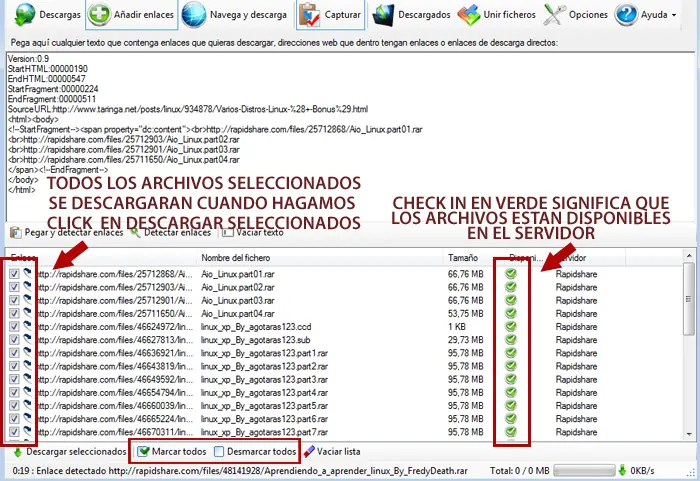Toggle checkbox for linux_xp_By_agotaras123.part5.rar

(x=14, y=405)
